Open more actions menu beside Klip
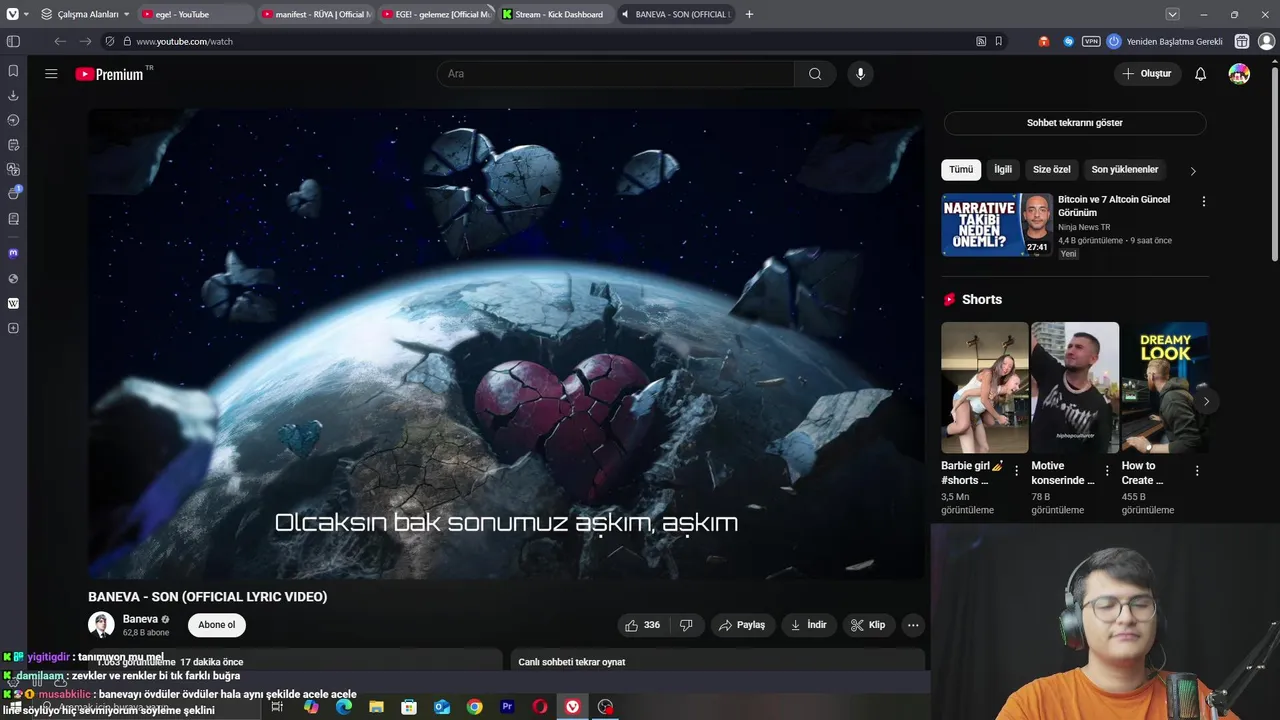1280x720 pixels. [x=912, y=625]
